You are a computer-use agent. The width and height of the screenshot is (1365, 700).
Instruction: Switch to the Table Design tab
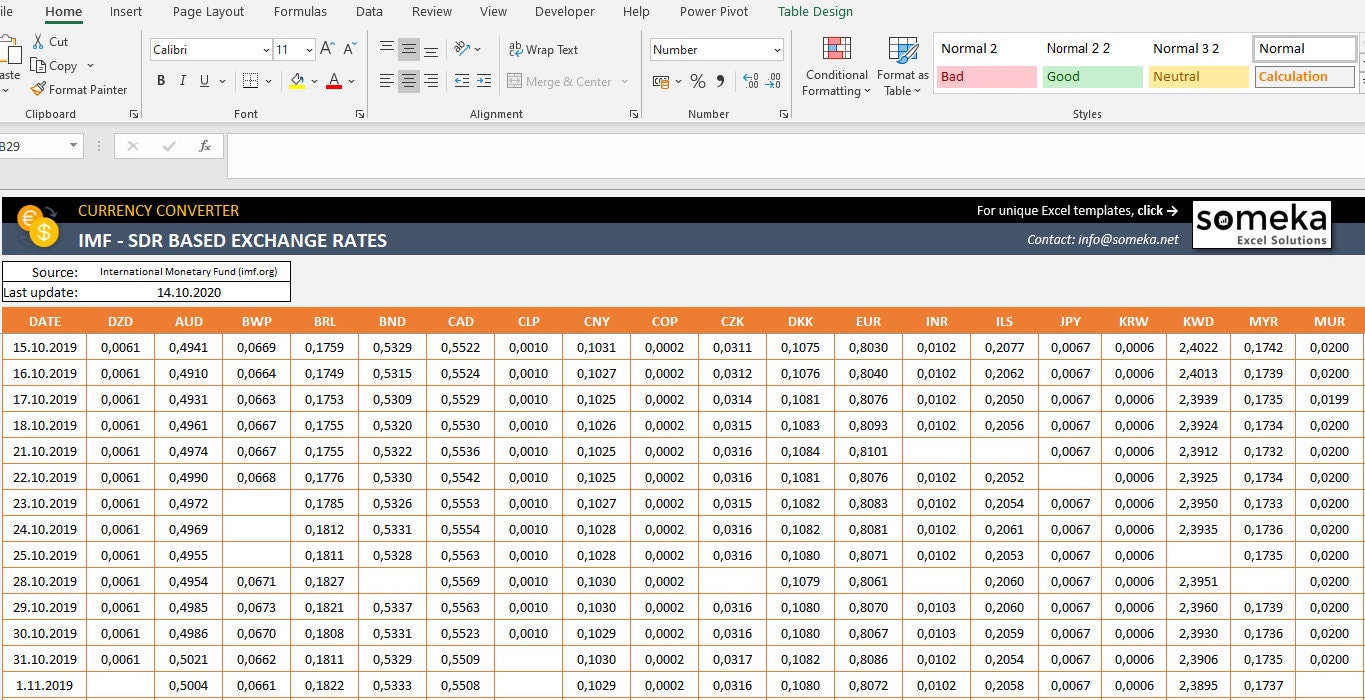click(x=815, y=11)
